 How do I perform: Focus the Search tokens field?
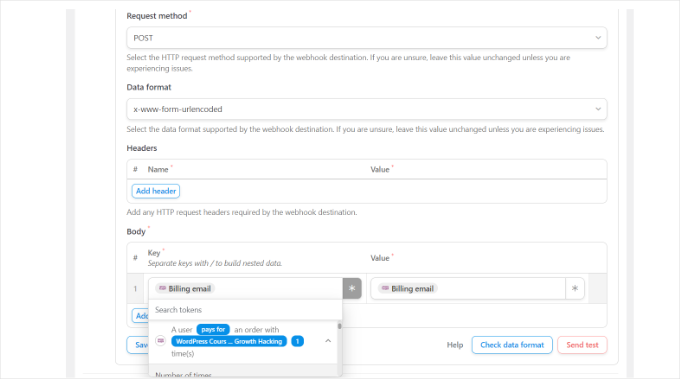tap(245, 310)
